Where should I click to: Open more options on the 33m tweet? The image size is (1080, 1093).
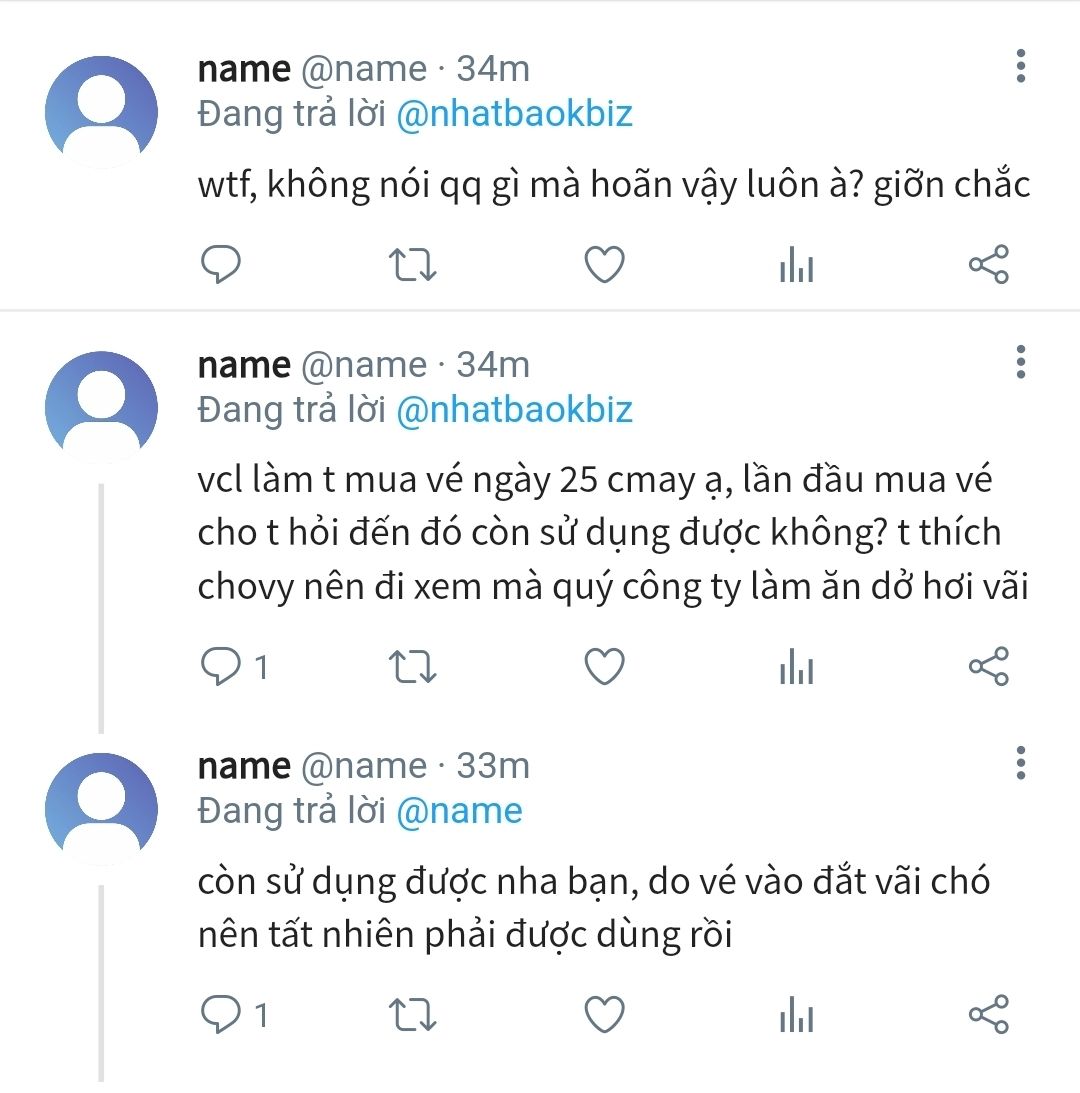point(1020,763)
